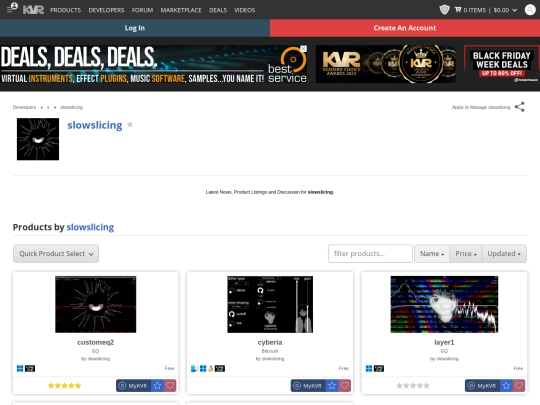Expand the cart total dropdown arrow
Image resolution: width=540 pixels, height=405 pixels.
point(515,10)
